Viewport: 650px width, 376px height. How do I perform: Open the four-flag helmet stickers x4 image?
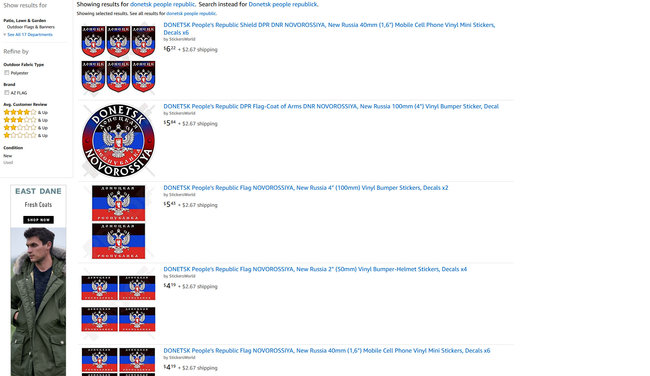[x=118, y=303]
